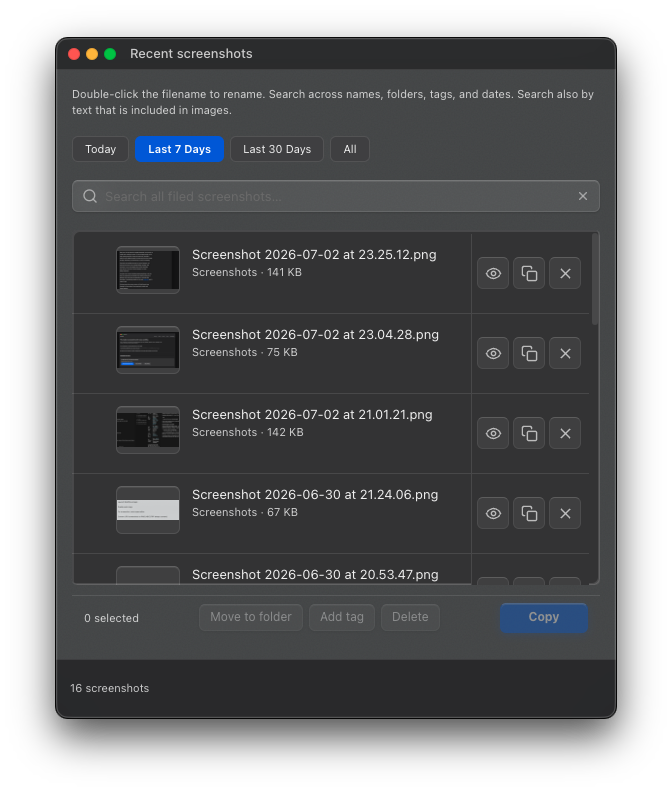Remove Screenshot 21.01.21 with X icon
The image size is (672, 792).
click(x=565, y=433)
